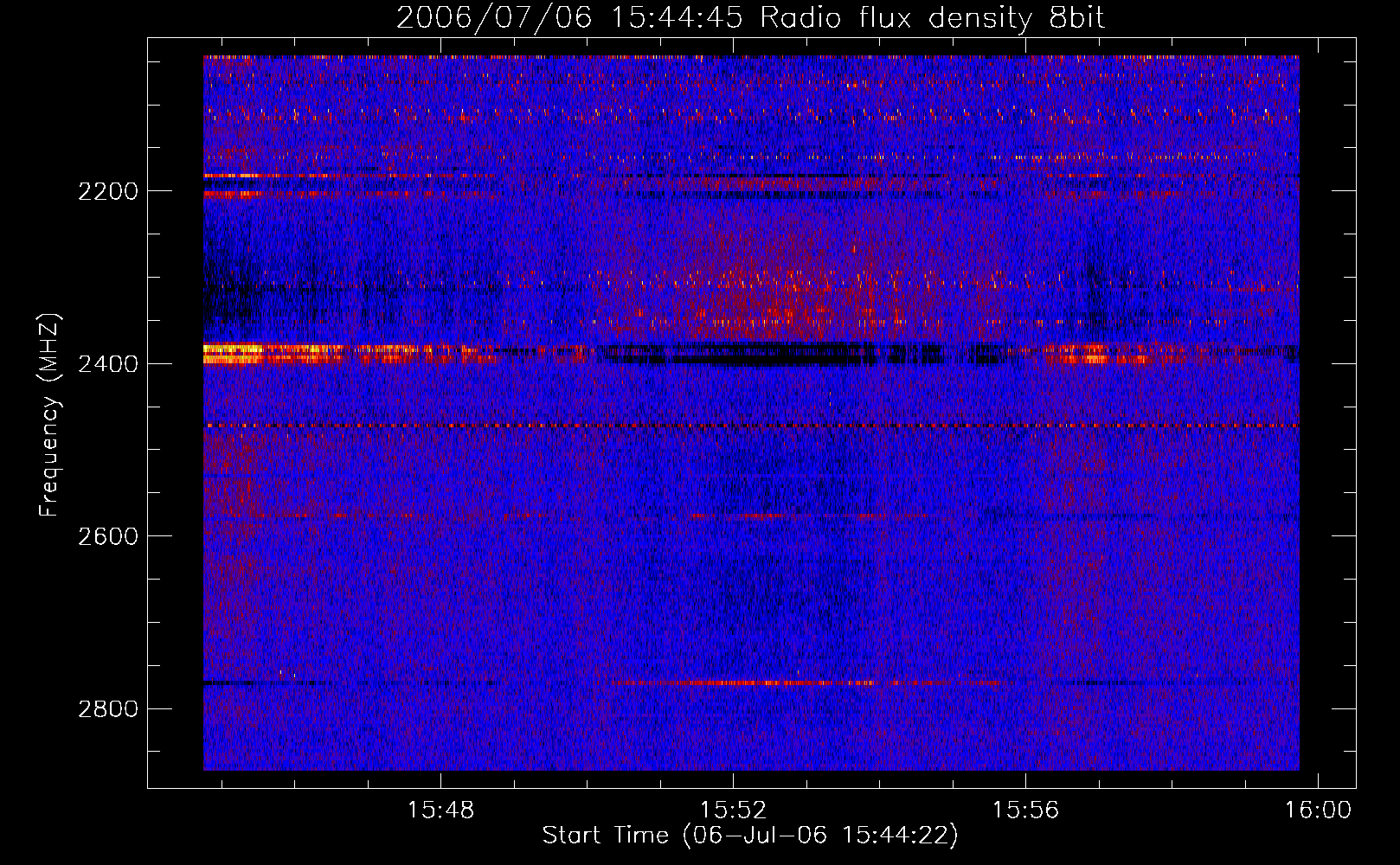Click the plot title "2006/07/06 15:44:45 Radio flux density 8bit"
Screen dimensions: 1400x865
point(750,18)
